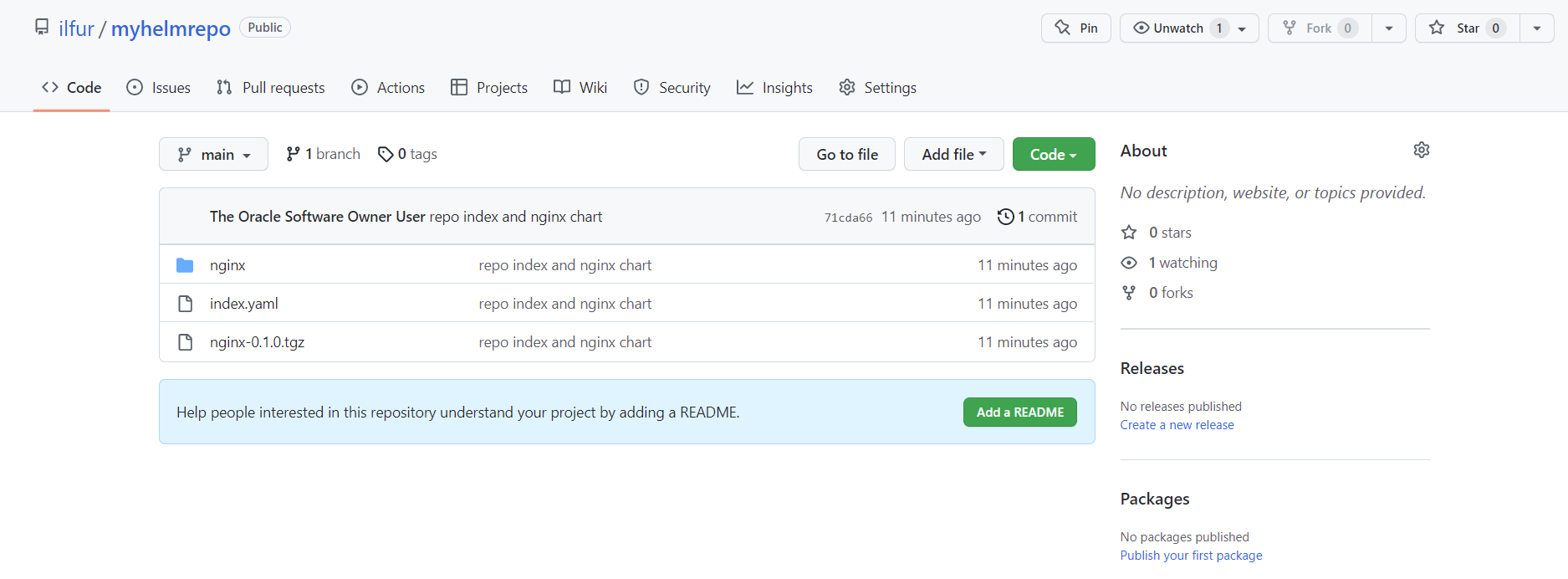Open the nginx-0.1.0.tgz file
1568x579 pixels.
tap(258, 342)
